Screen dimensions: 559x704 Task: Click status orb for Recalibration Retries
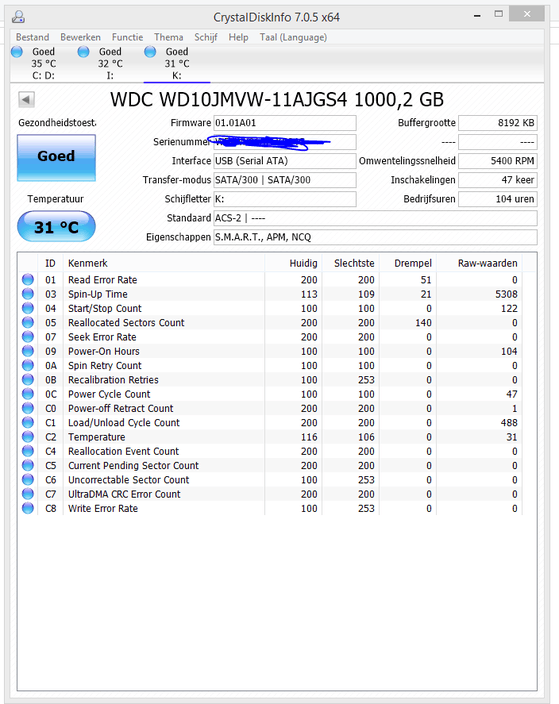click(28, 380)
